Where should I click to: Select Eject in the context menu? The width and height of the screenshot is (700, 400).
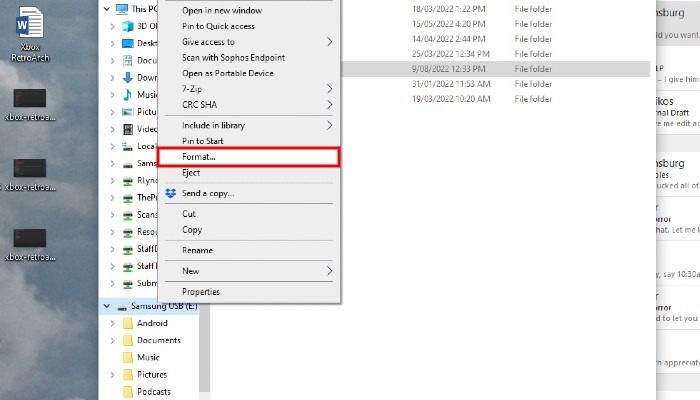tap(191, 173)
